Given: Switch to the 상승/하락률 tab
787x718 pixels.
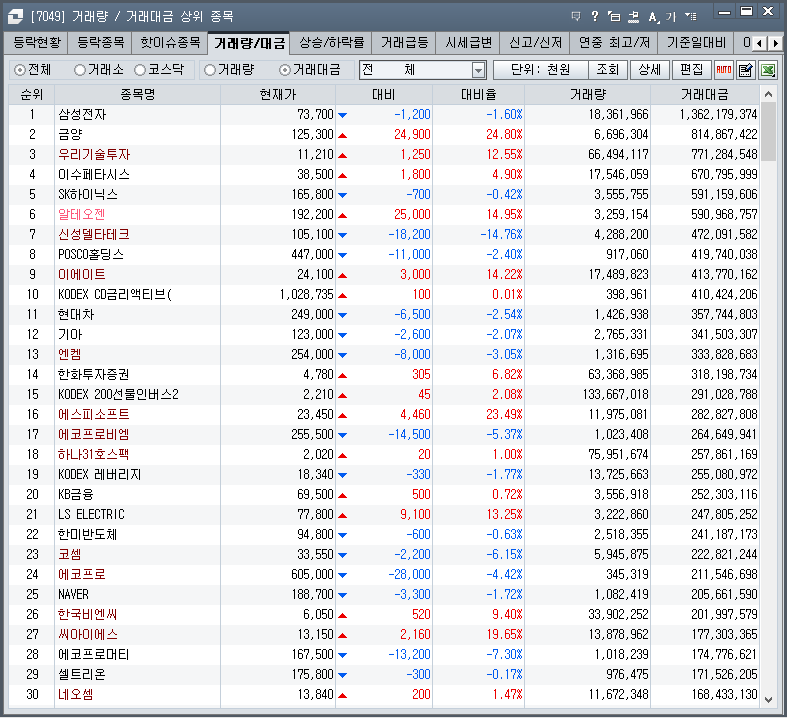Looking at the screenshot, I should [x=331, y=43].
